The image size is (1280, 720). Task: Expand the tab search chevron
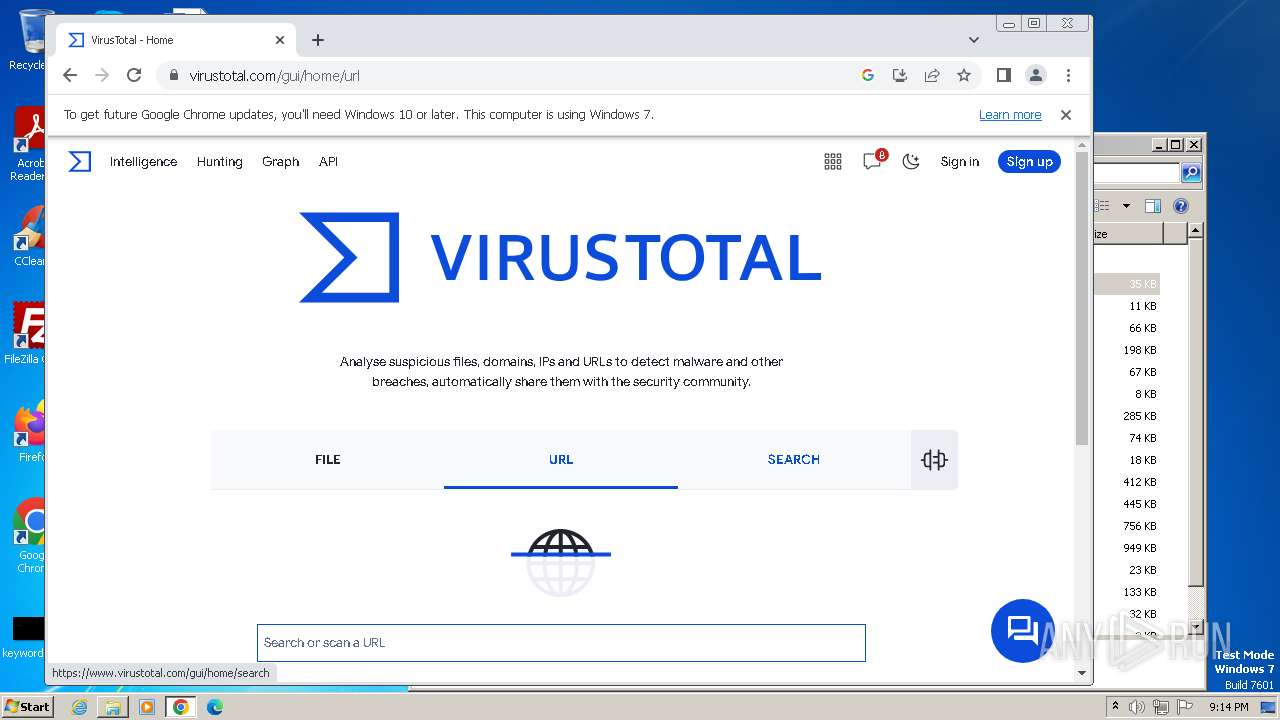pyautogui.click(x=974, y=40)
